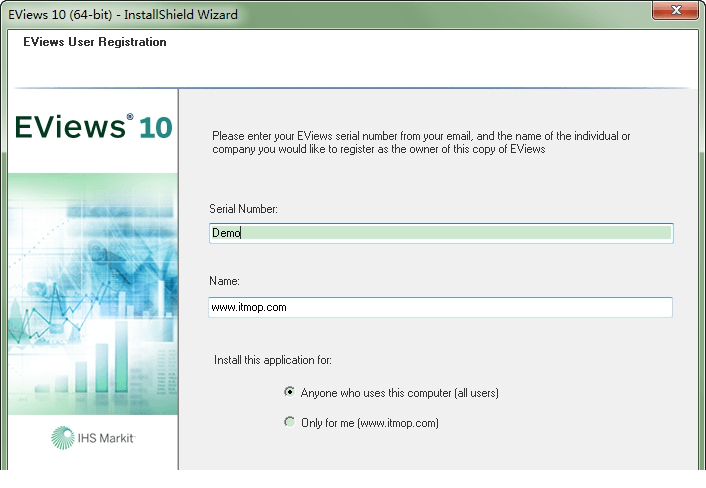Screen dimensions: 706x488
Task: Click the Serial Number input field
Action: coord(441,233)
